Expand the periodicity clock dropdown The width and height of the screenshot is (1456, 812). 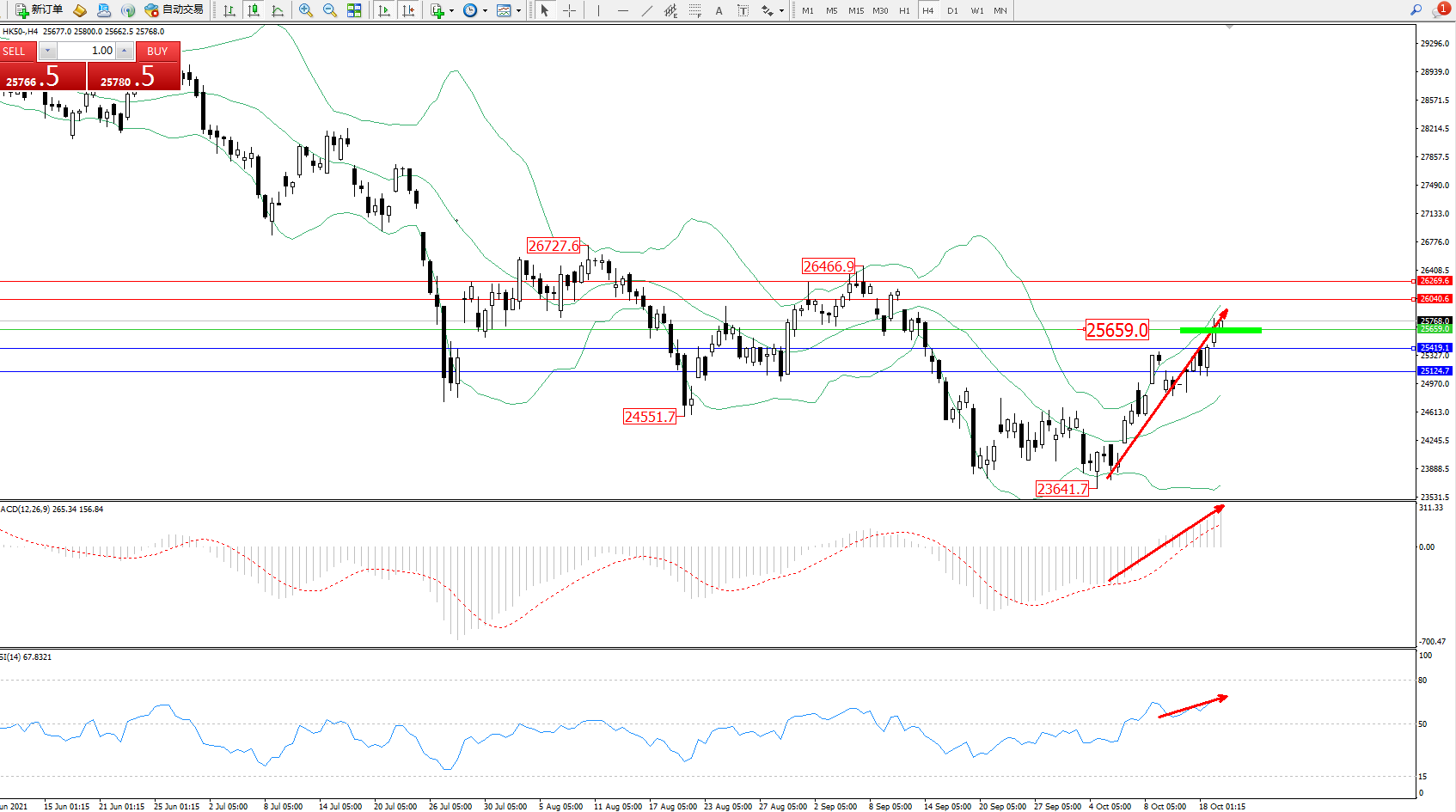click(x=485, y=10)
